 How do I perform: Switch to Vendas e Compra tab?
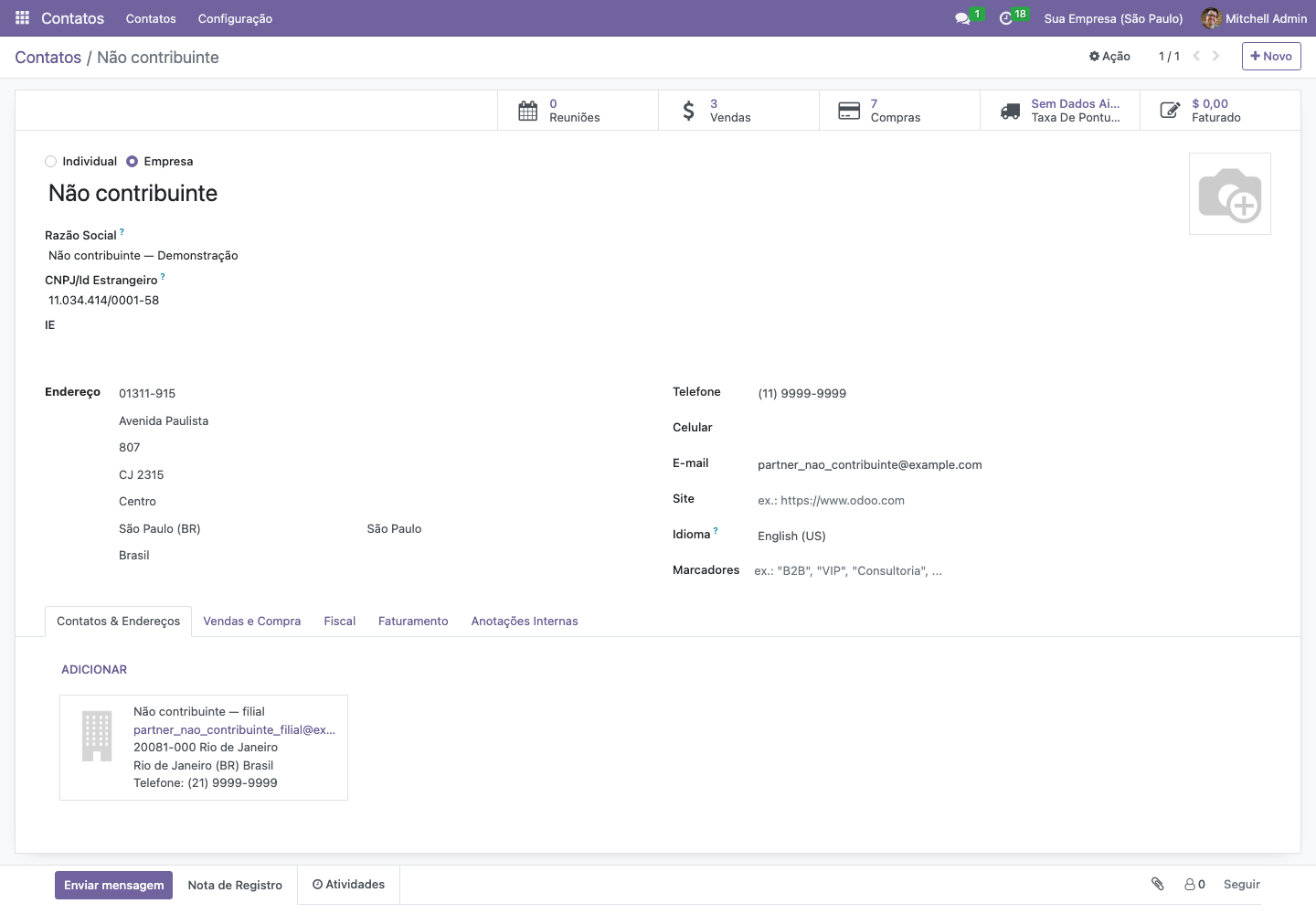[251, 622]
